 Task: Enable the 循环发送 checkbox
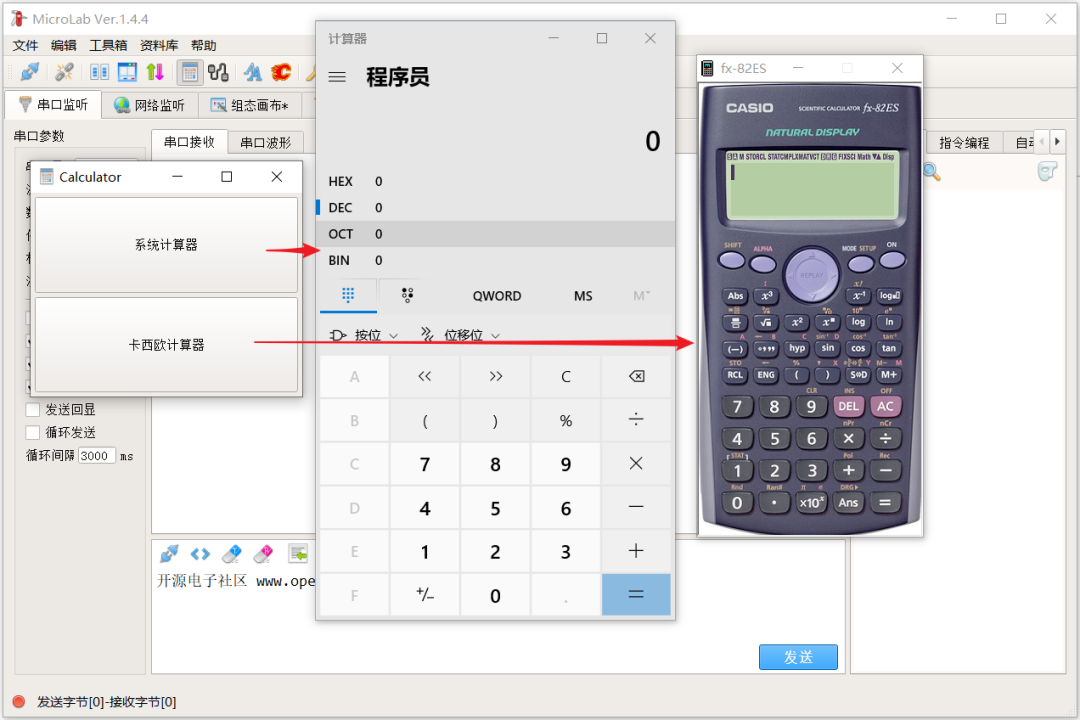(31, 431)
